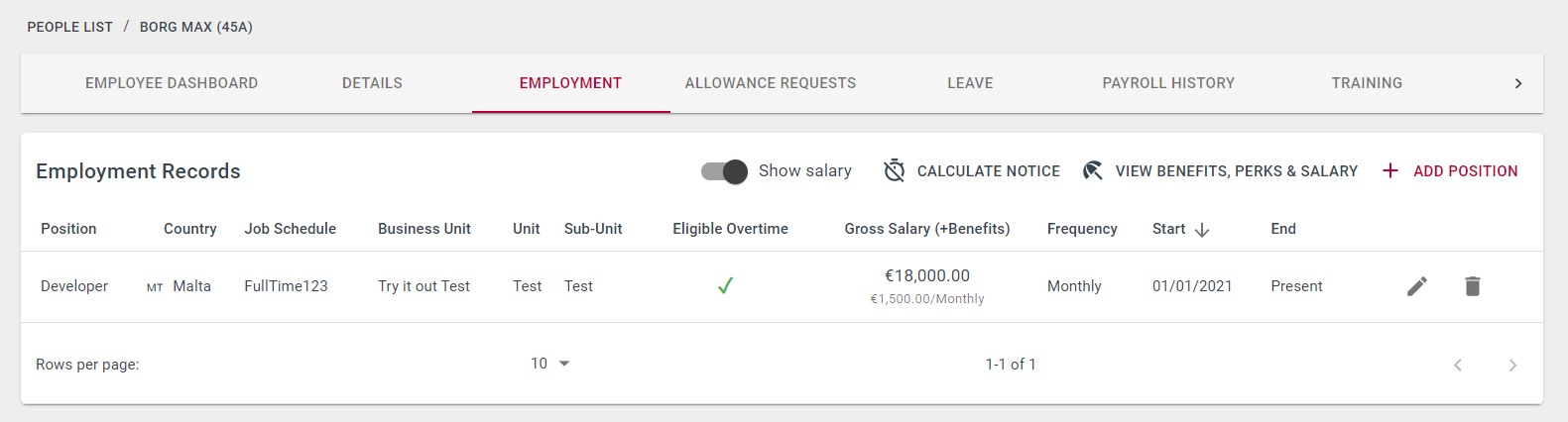Screen dimensions: 1568x422
Task: Click the green Eligible Overtime checkmark
Action: click(725, 285)
